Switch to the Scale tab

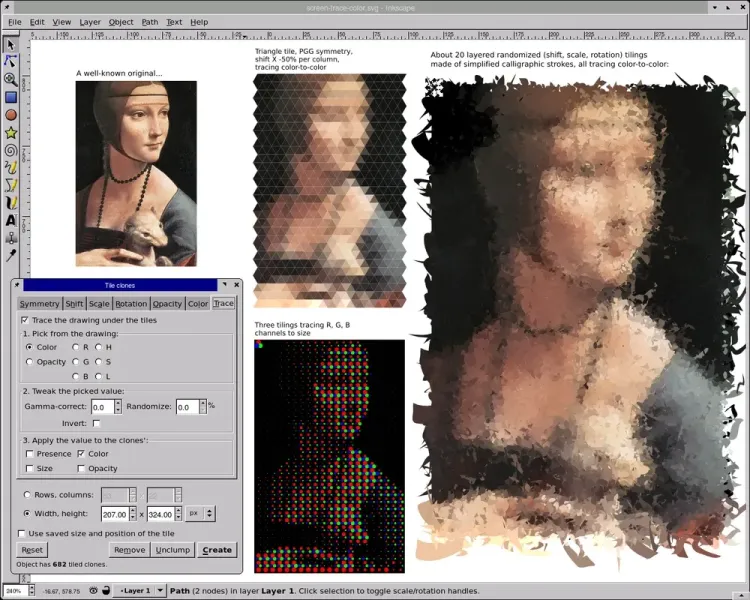tap(99, 304)
